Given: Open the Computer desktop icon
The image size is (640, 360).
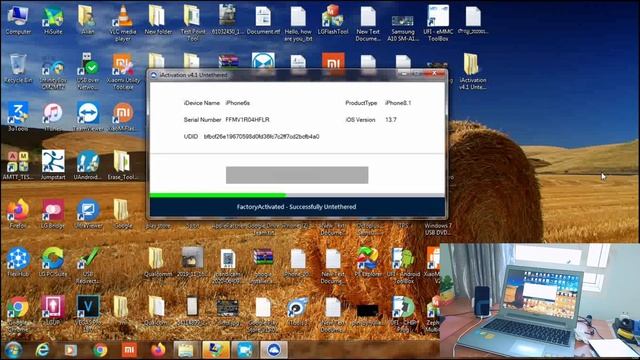Looking at the screenshot, I should click(18, 20).
